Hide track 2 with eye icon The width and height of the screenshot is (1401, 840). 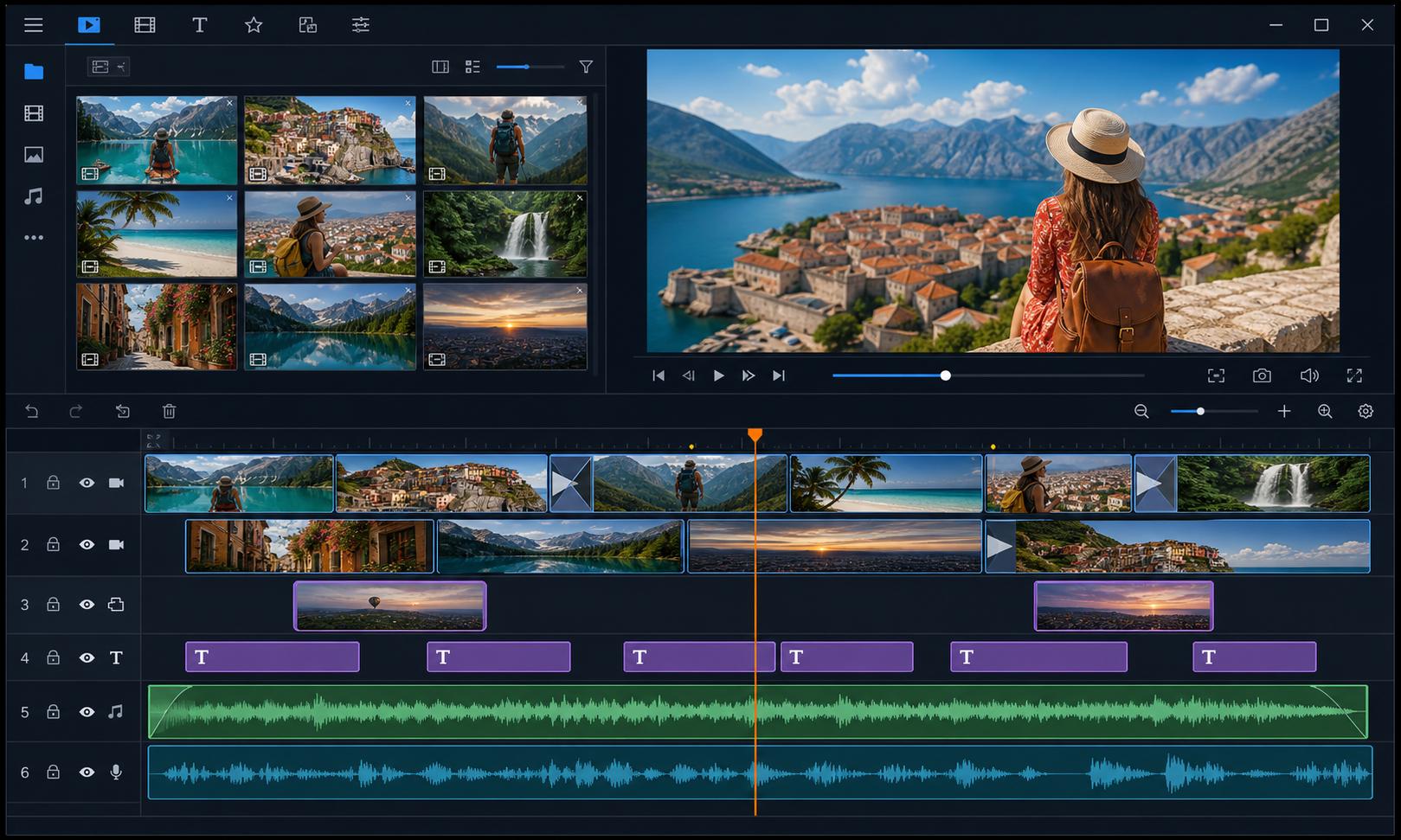87,544
